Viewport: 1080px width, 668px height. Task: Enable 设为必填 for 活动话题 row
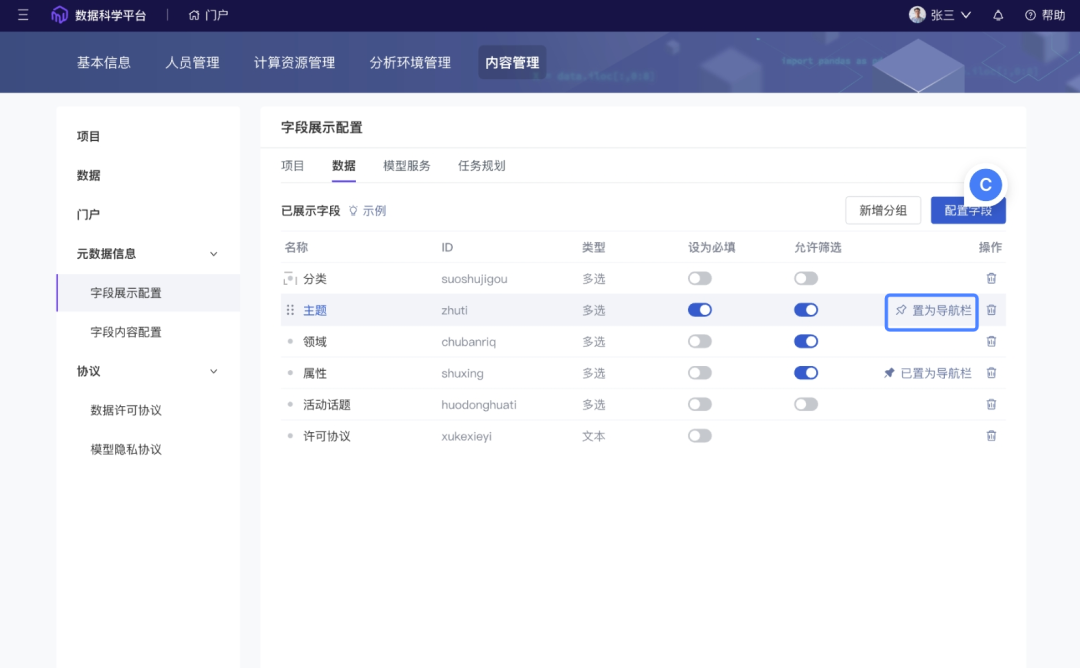[700, 405]
